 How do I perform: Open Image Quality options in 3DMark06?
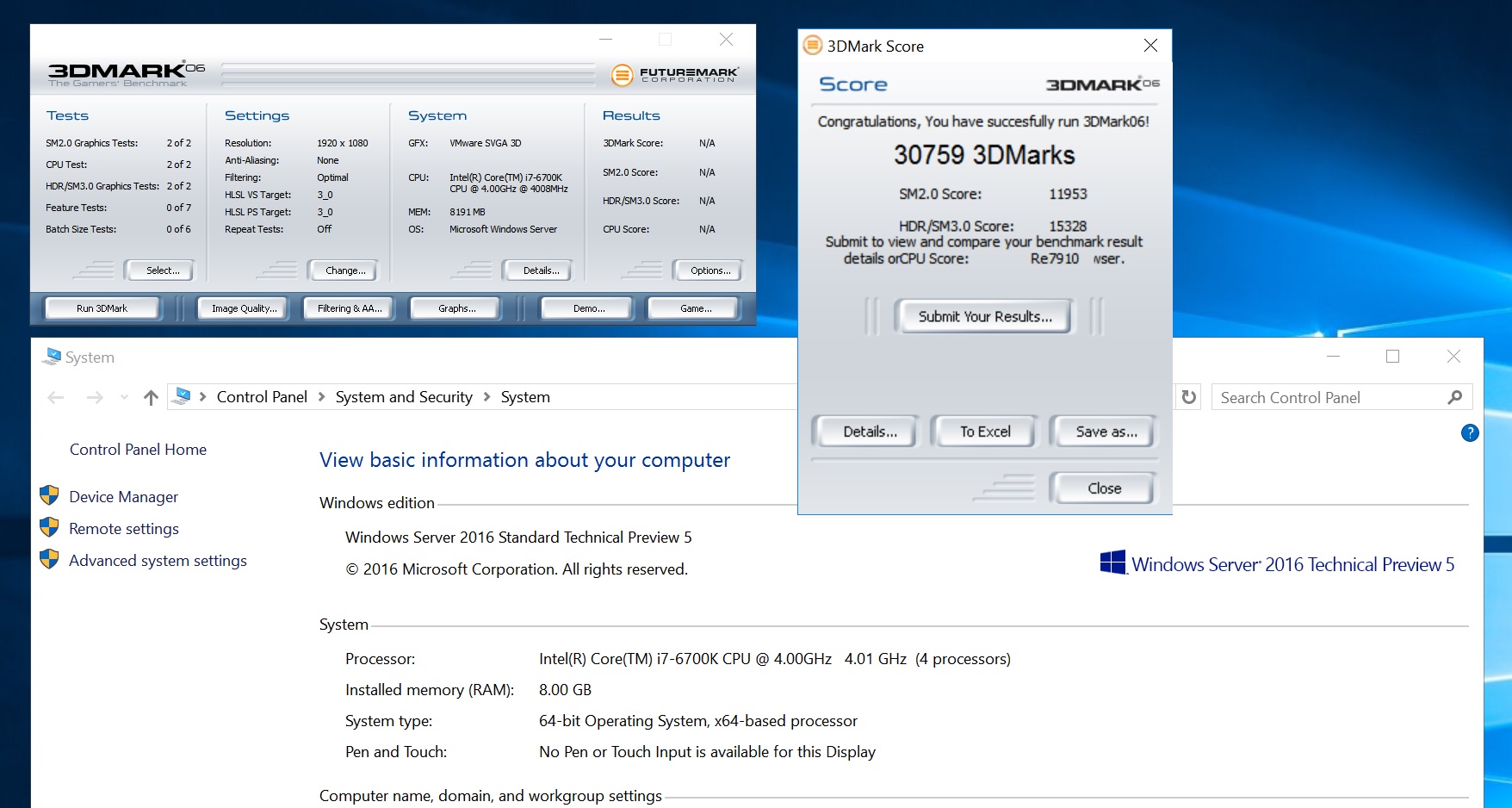pyautogui.click(x=245, y=308)
